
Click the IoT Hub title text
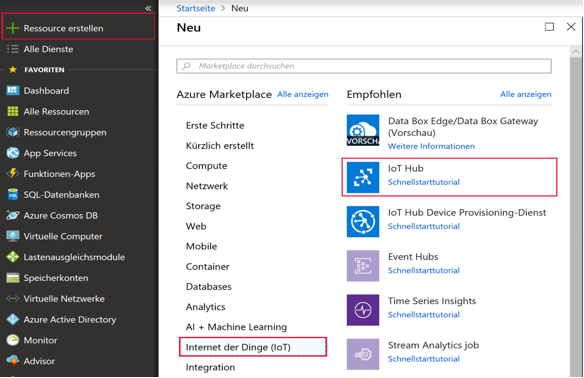[406, 168]
